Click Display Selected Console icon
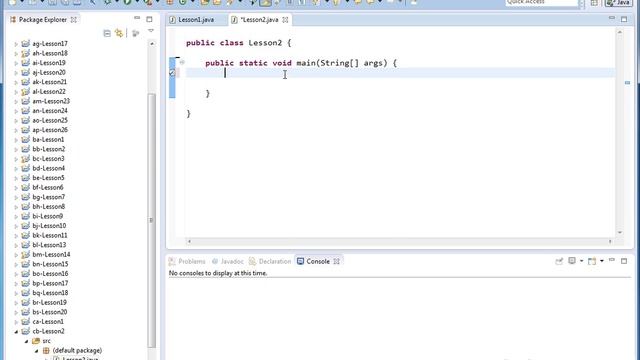Viewport: 640px width, 360px height. [x=572, y=261]
